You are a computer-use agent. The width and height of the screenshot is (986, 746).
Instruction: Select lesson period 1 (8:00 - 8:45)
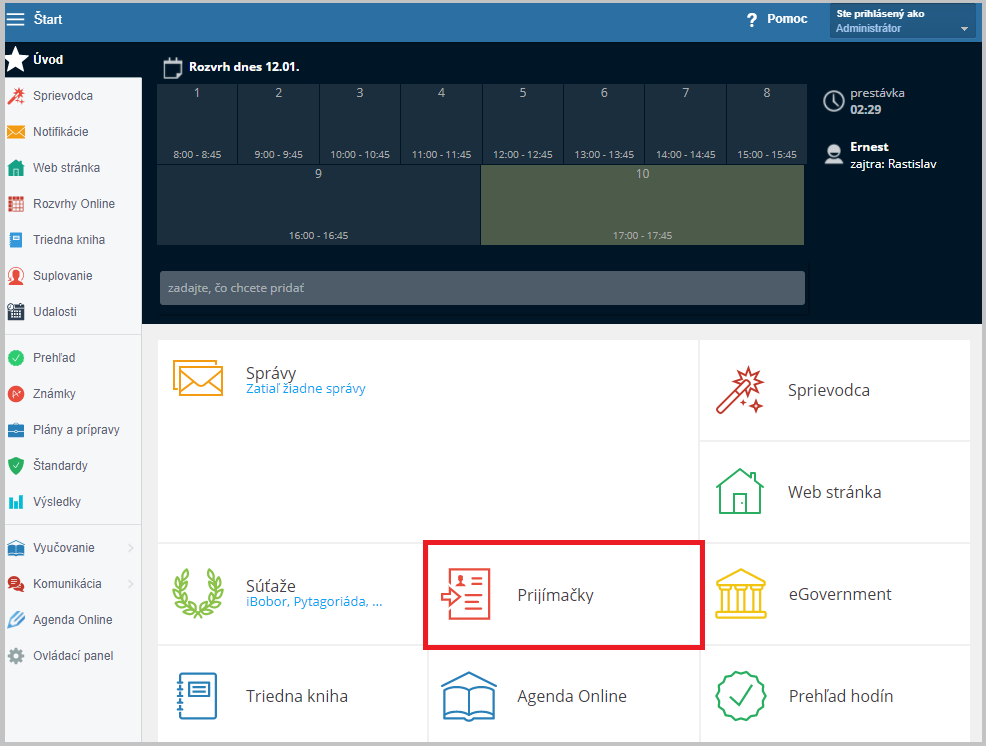click(x=197, y=124)
